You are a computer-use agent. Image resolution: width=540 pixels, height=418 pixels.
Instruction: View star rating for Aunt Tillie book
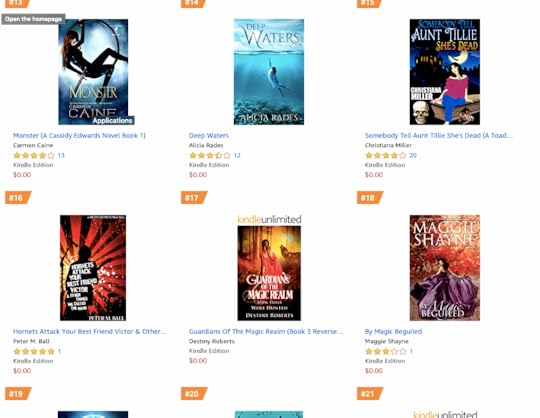click(x=386, y=155)
